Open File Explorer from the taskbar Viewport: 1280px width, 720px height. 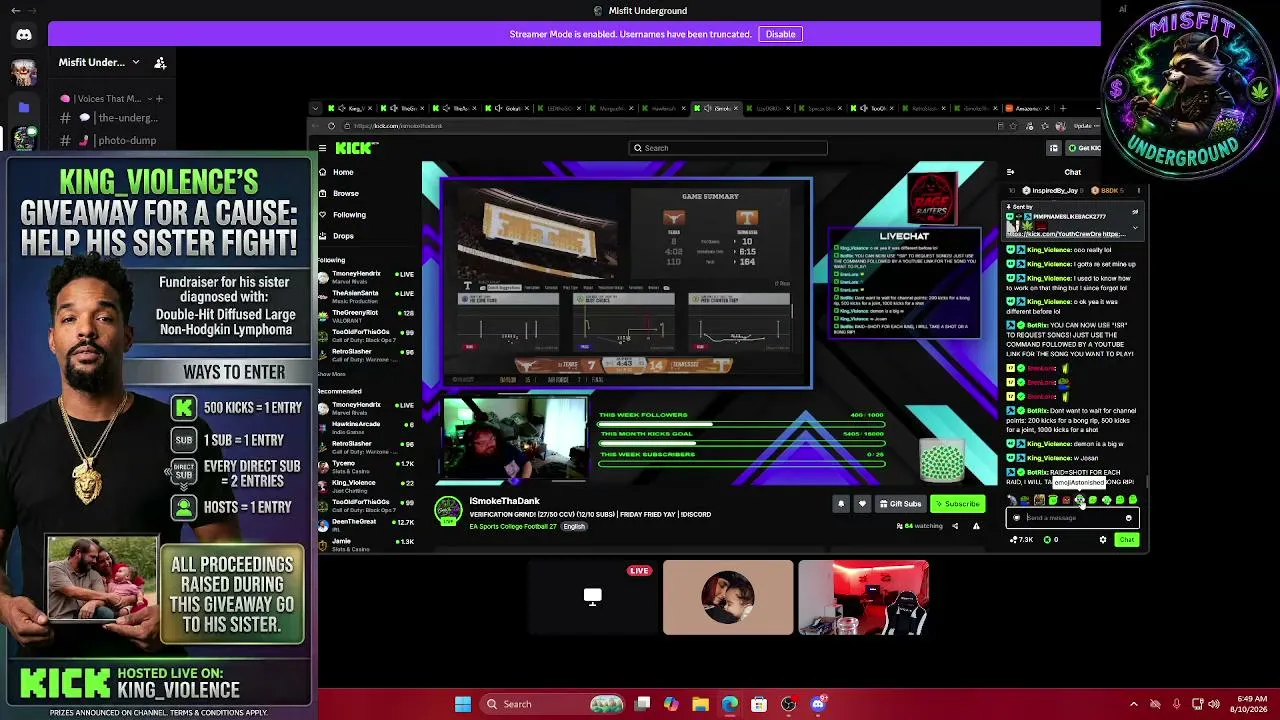coord(700,704)
